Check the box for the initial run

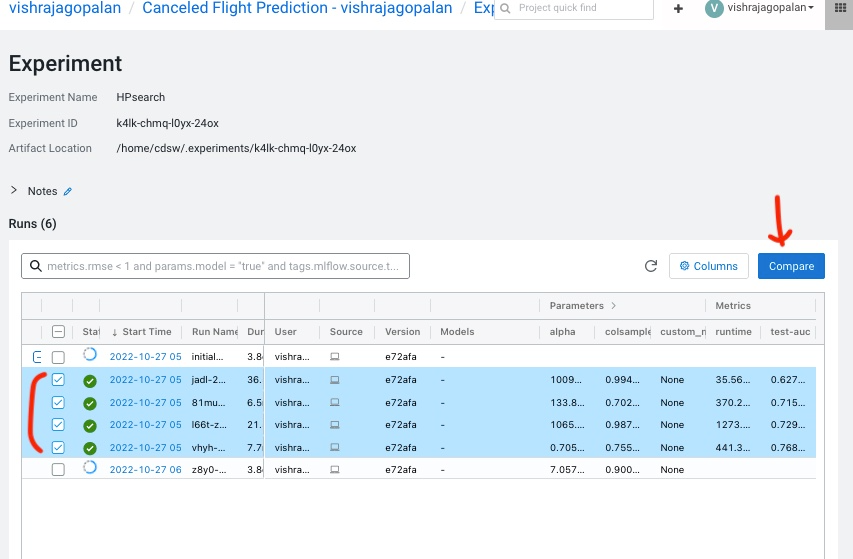(58, 357)
